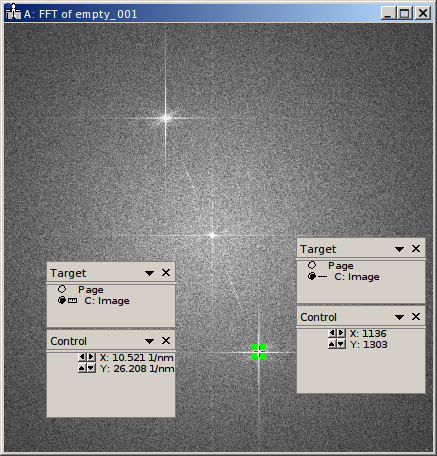The height and width of the screenshot is (456, 437).
Task: Click the Y: 26.208 1/nm value
Action: pos(137,369)
